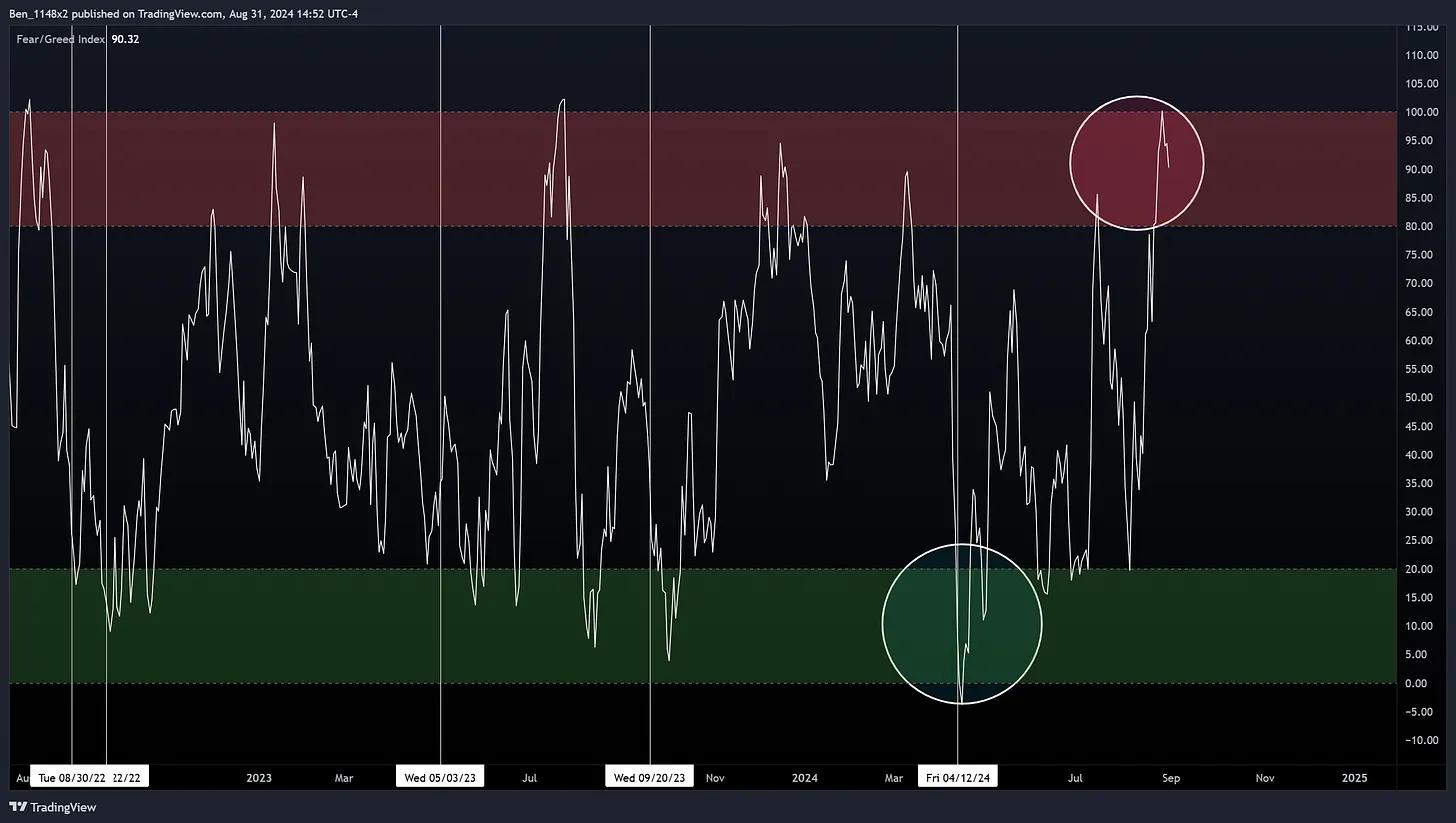
Task: Click the -5.00 price scale label
Action: [x=1421, y=711]
